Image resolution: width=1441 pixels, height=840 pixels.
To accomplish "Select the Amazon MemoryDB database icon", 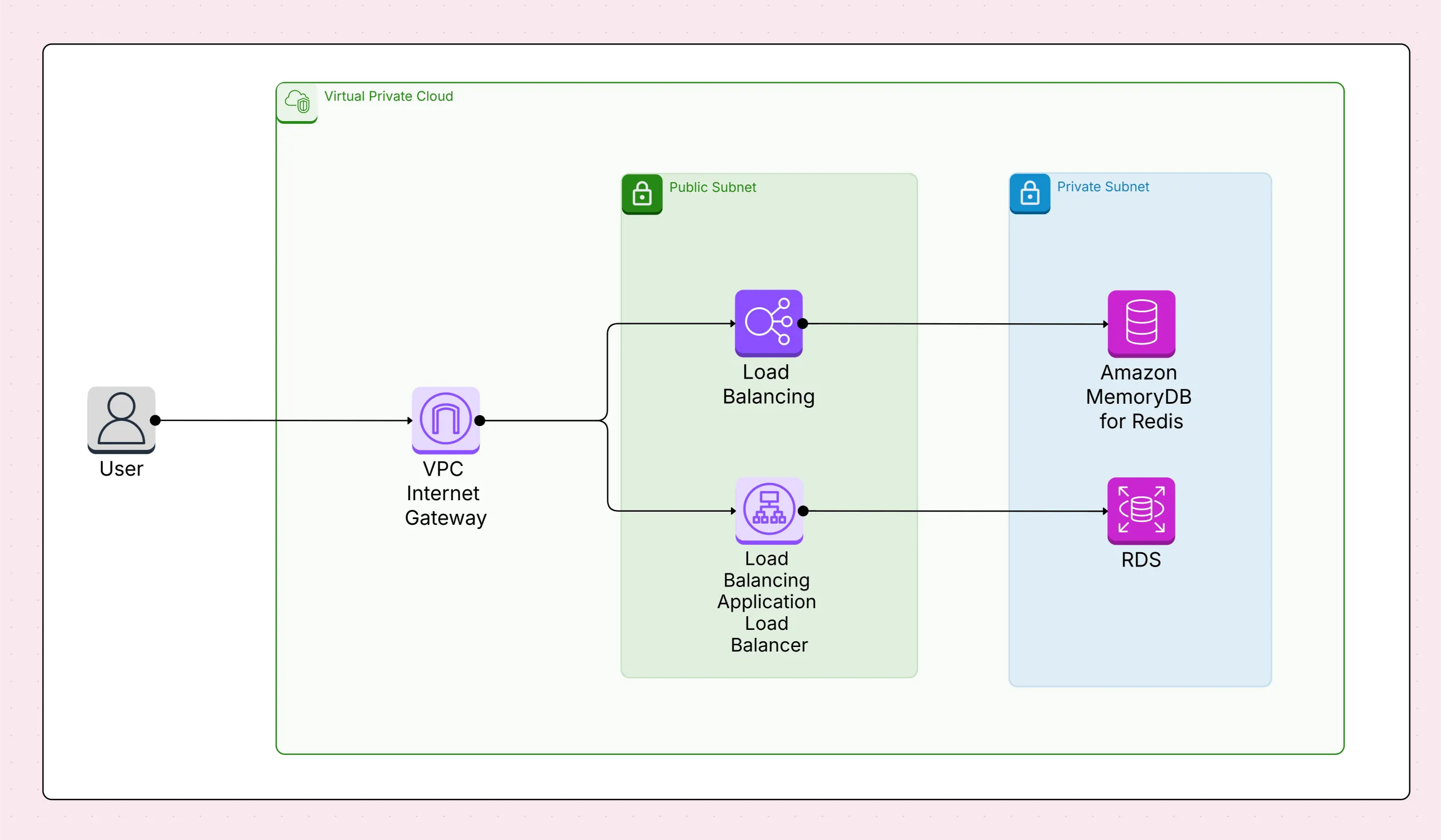I will pyautogui.click(x=1141, y=323).
